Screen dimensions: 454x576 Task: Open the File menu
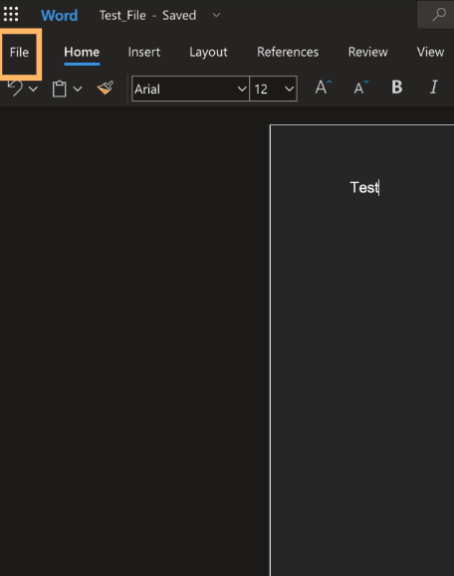click(19, 52)
